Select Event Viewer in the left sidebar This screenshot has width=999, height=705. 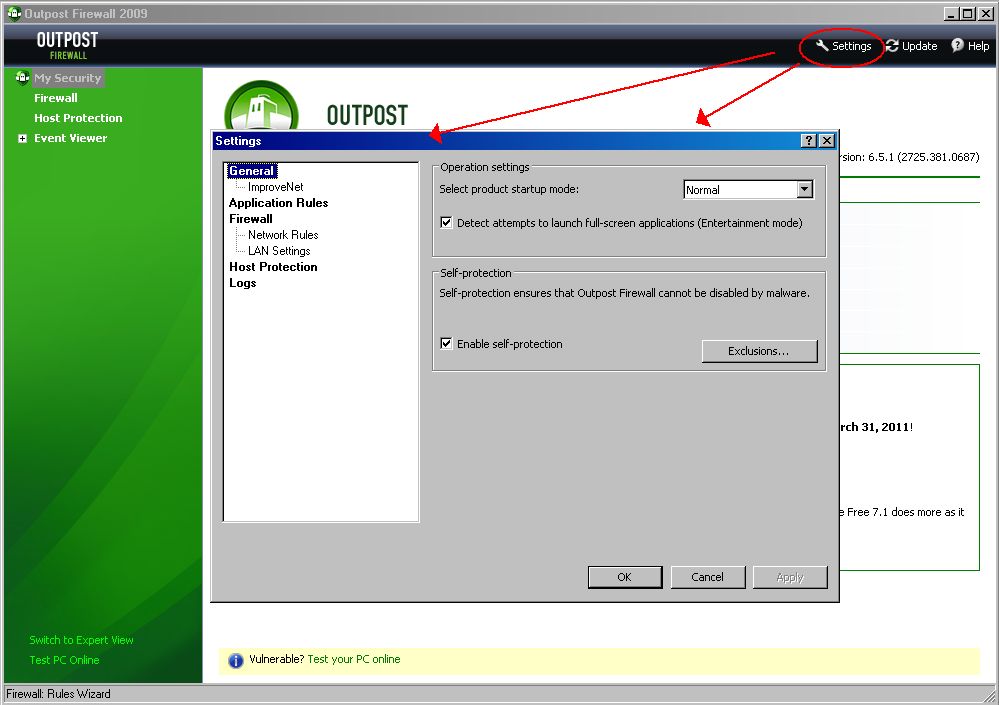coord(71,138)
